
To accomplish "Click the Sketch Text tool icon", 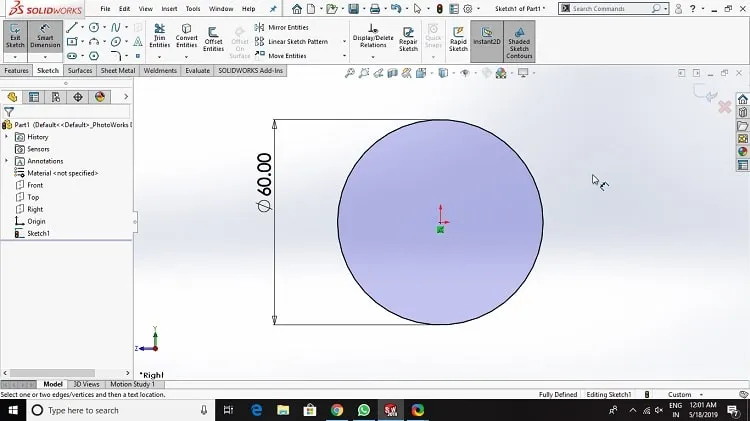I will (x=138, y=42).
